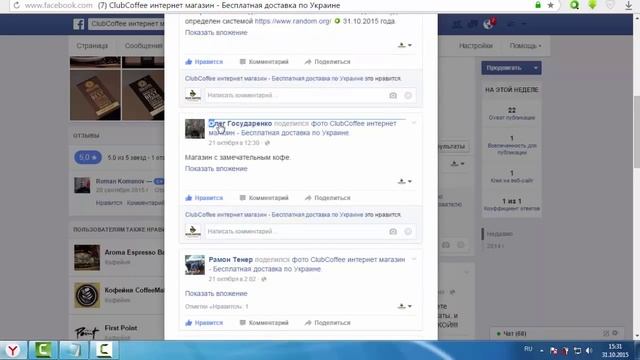This screenshot has height=360, width=640.
Task: Open the Помощь dropdown menu
Action: [525, 46]
